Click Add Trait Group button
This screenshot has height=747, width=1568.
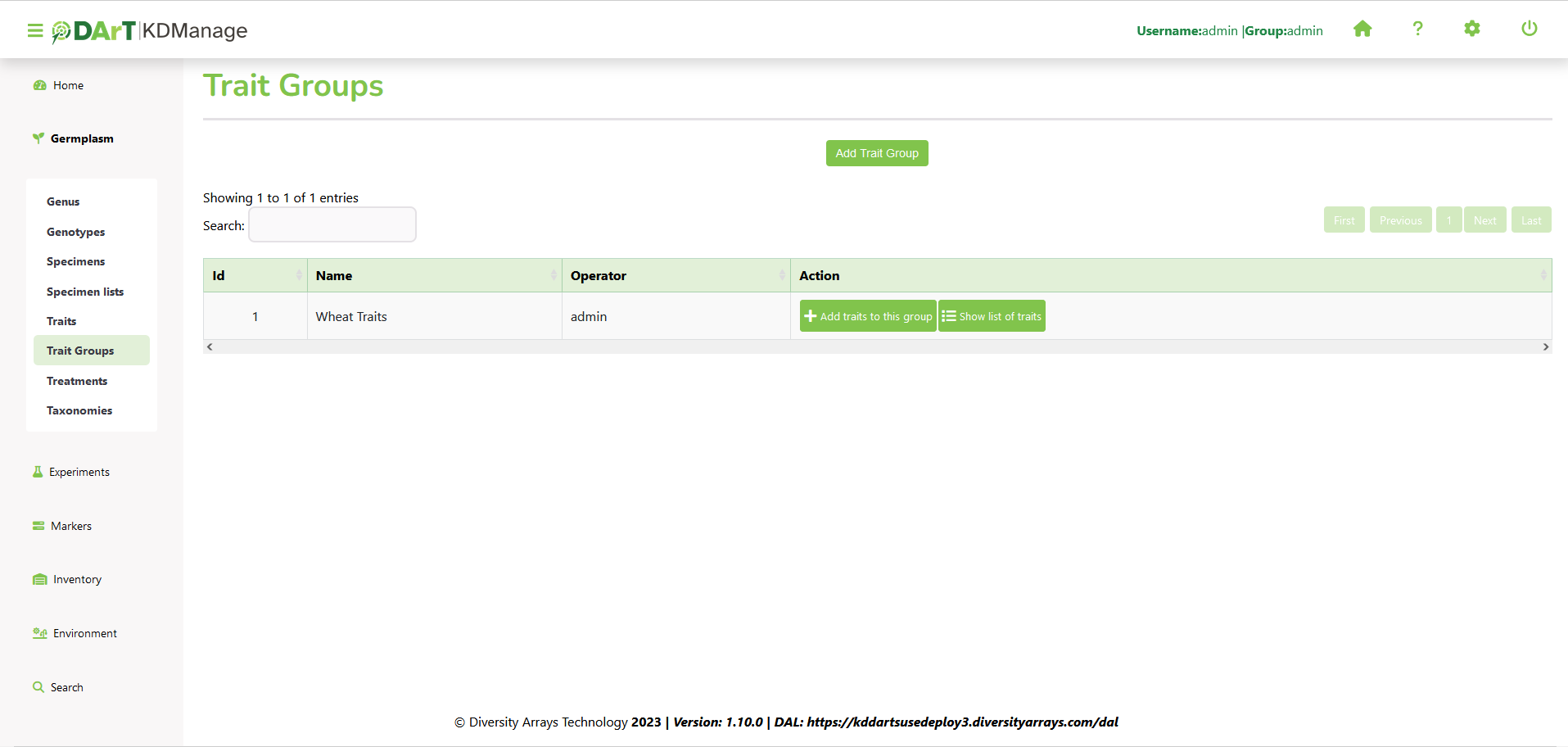(877, 153)
